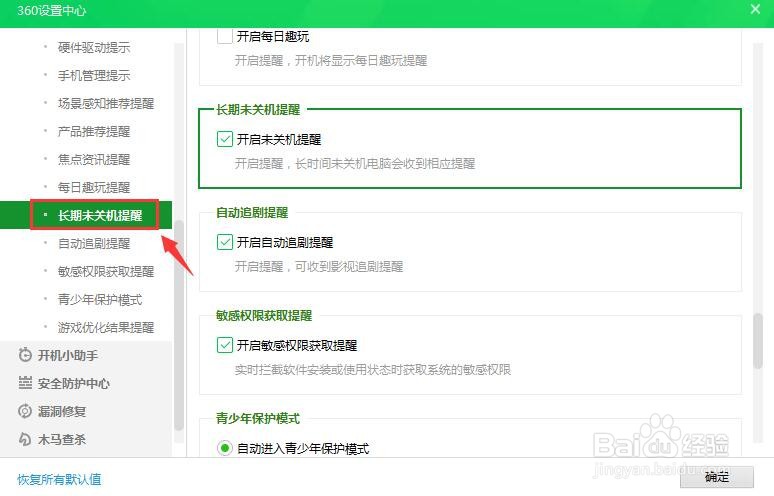Image resolution: width=774 pixels, height=496 pixels.
Task: Click the 360设置中心 title text
Action: pos(51,10)
